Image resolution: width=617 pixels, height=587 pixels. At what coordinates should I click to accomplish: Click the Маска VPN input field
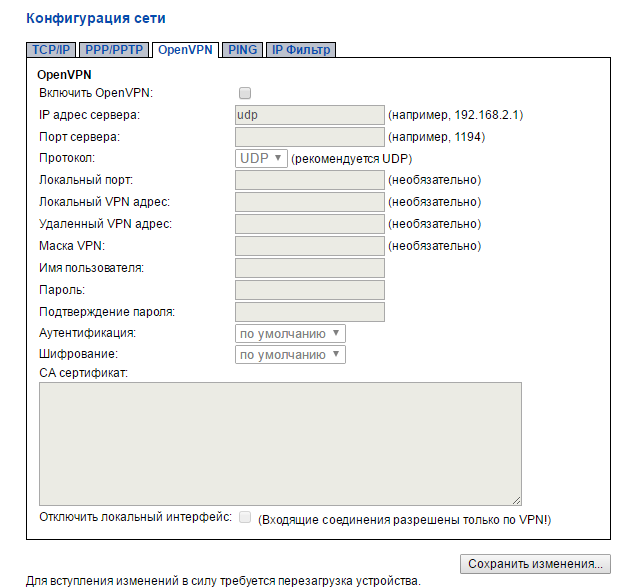[310, 246]
